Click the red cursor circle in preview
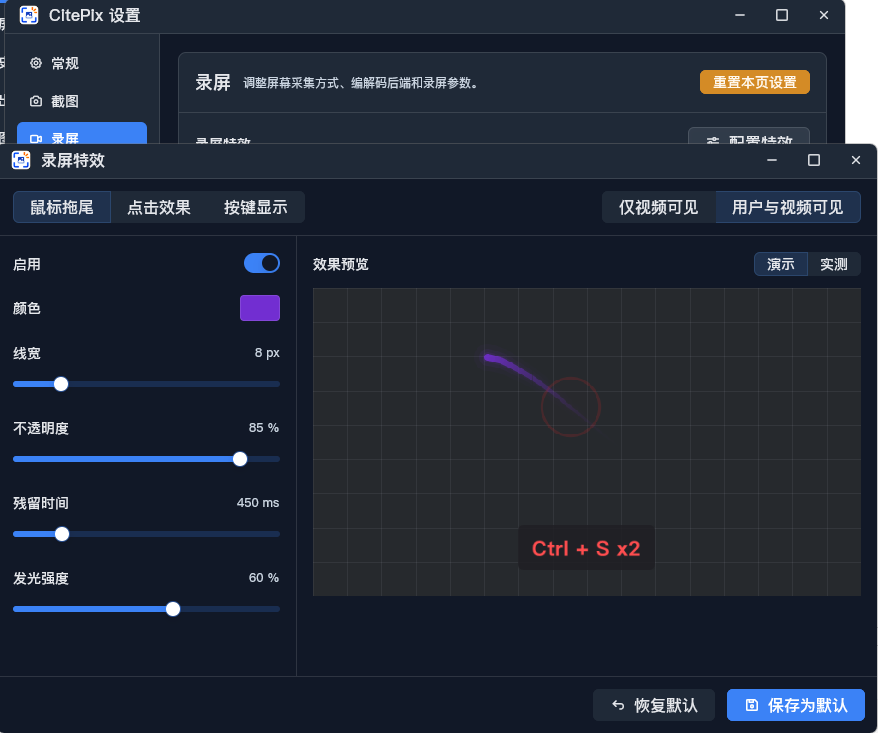 (571, 407)
